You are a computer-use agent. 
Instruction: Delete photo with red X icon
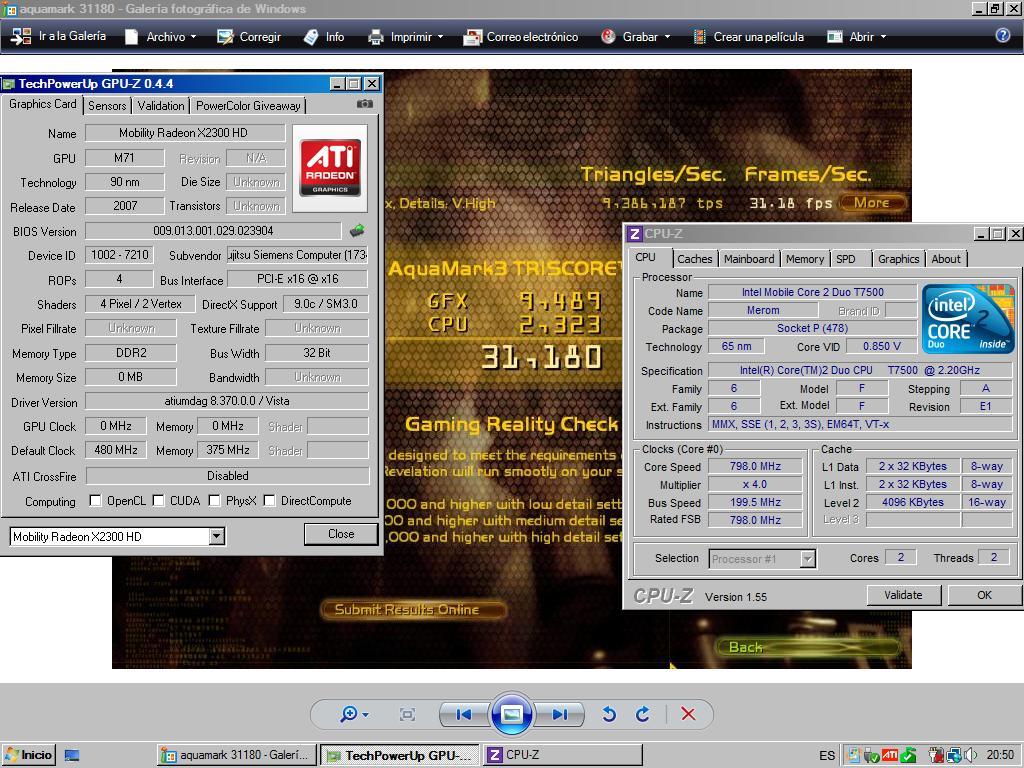coord(688,714)
